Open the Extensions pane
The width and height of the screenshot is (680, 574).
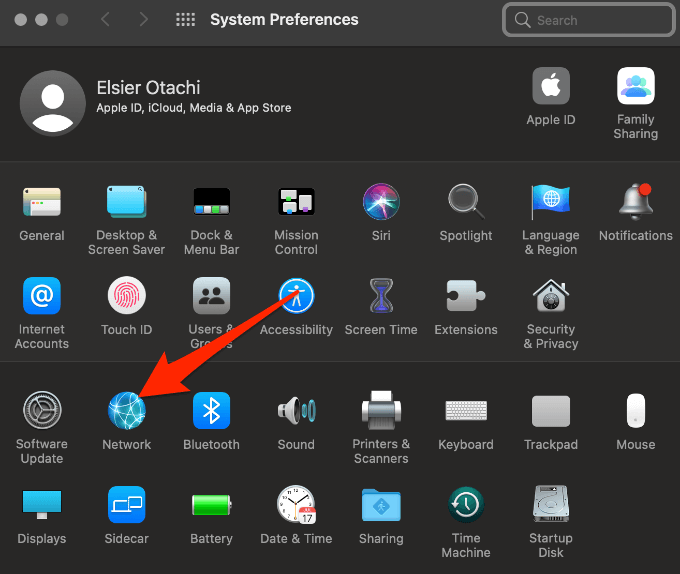tap(466, 296)
